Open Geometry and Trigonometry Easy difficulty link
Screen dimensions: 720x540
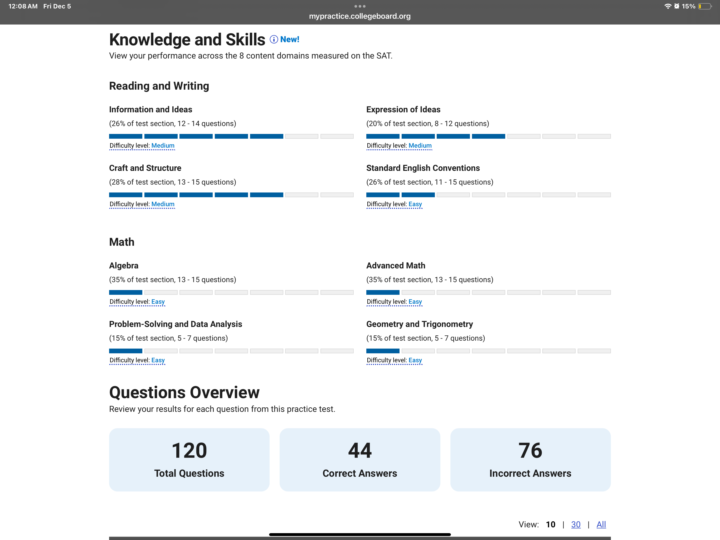(x=415, y=360)
